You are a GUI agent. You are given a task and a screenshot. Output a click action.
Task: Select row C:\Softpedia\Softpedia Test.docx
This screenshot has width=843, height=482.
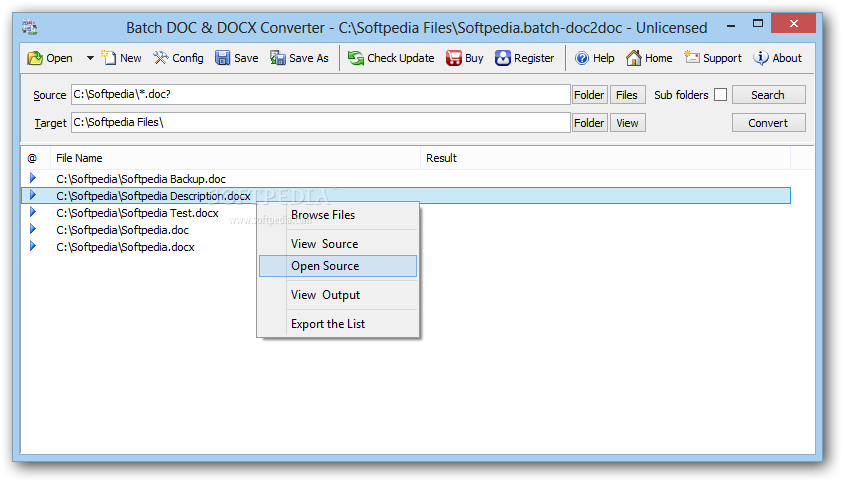[x=406, y=213]
